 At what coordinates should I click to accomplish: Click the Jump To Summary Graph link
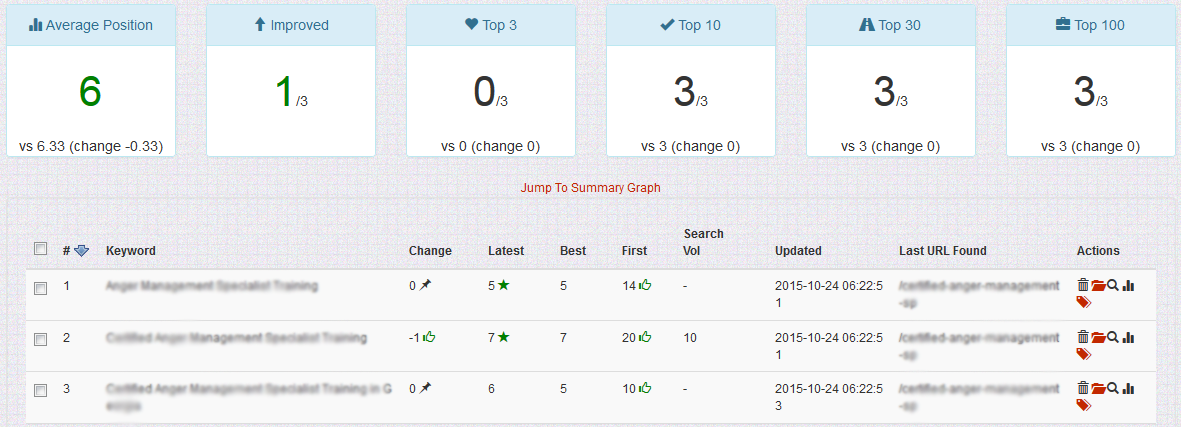pyautogui.click(x=590, y=188)
